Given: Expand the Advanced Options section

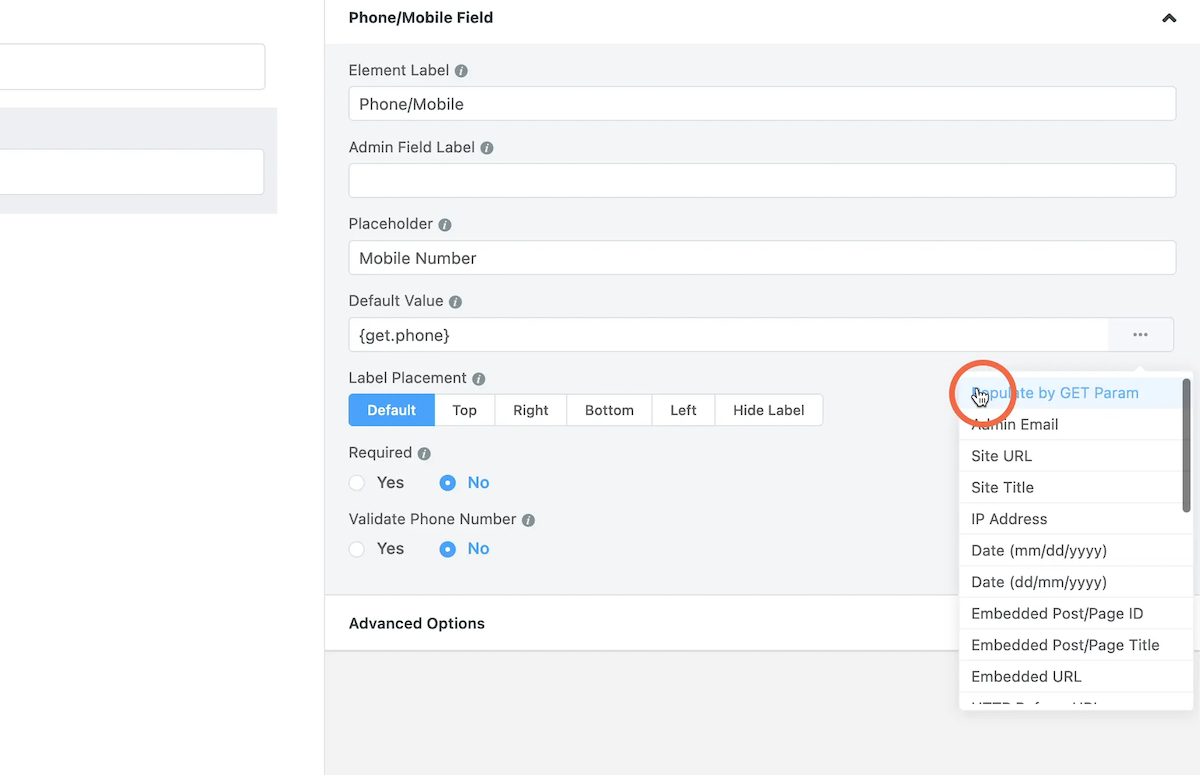Looking at the screenshot, I should point(416,623).
